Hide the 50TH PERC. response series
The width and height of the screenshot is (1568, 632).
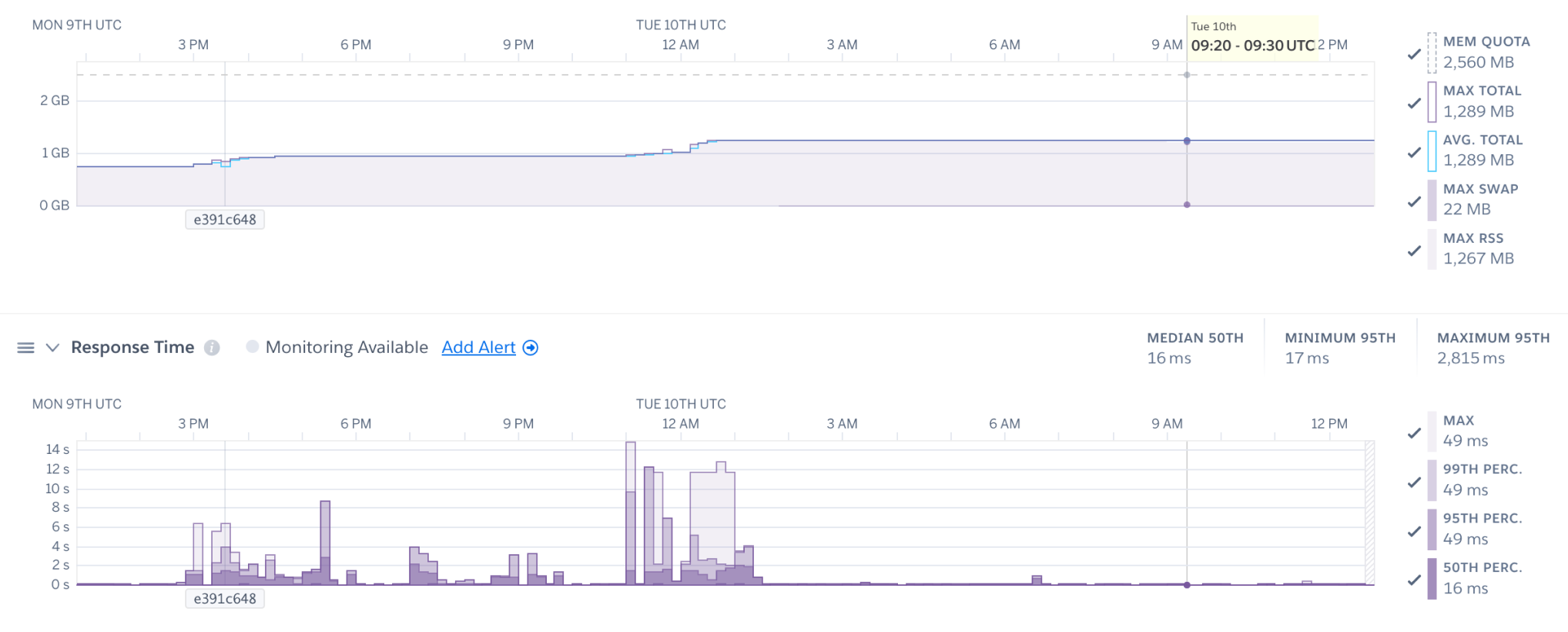pos(1414,580)
